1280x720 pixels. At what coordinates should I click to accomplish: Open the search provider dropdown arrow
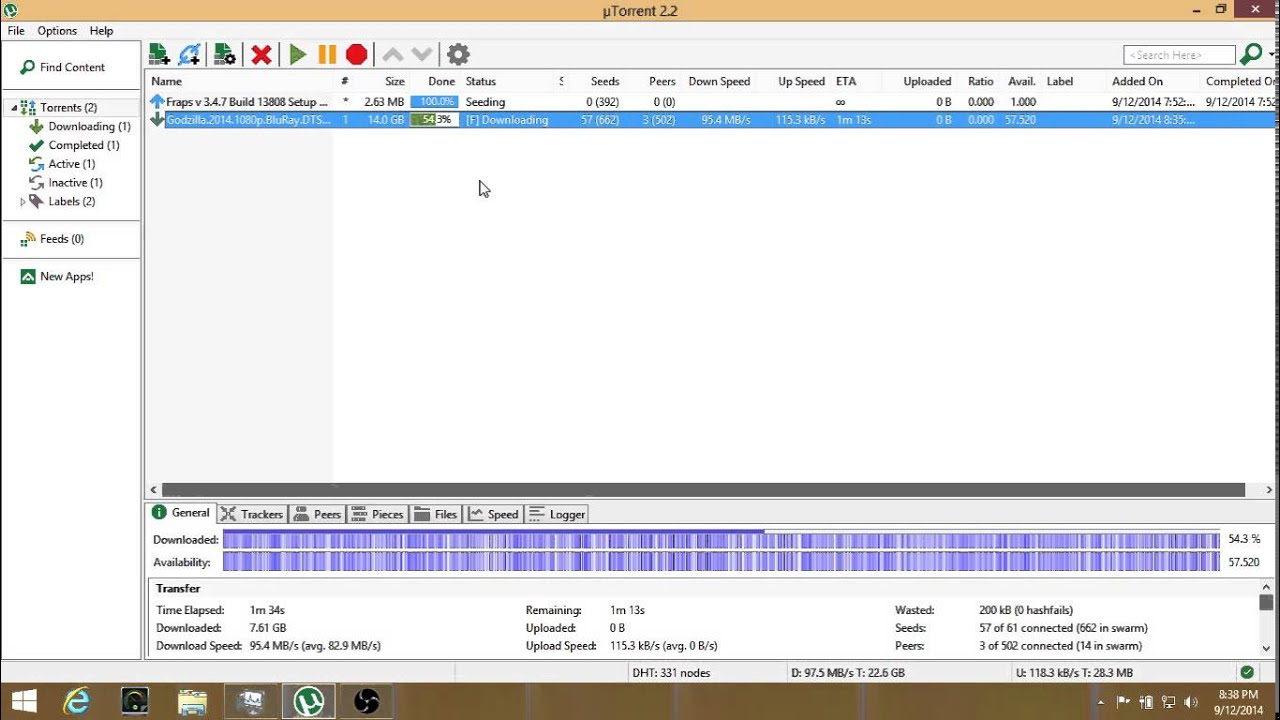[1271, 54]
